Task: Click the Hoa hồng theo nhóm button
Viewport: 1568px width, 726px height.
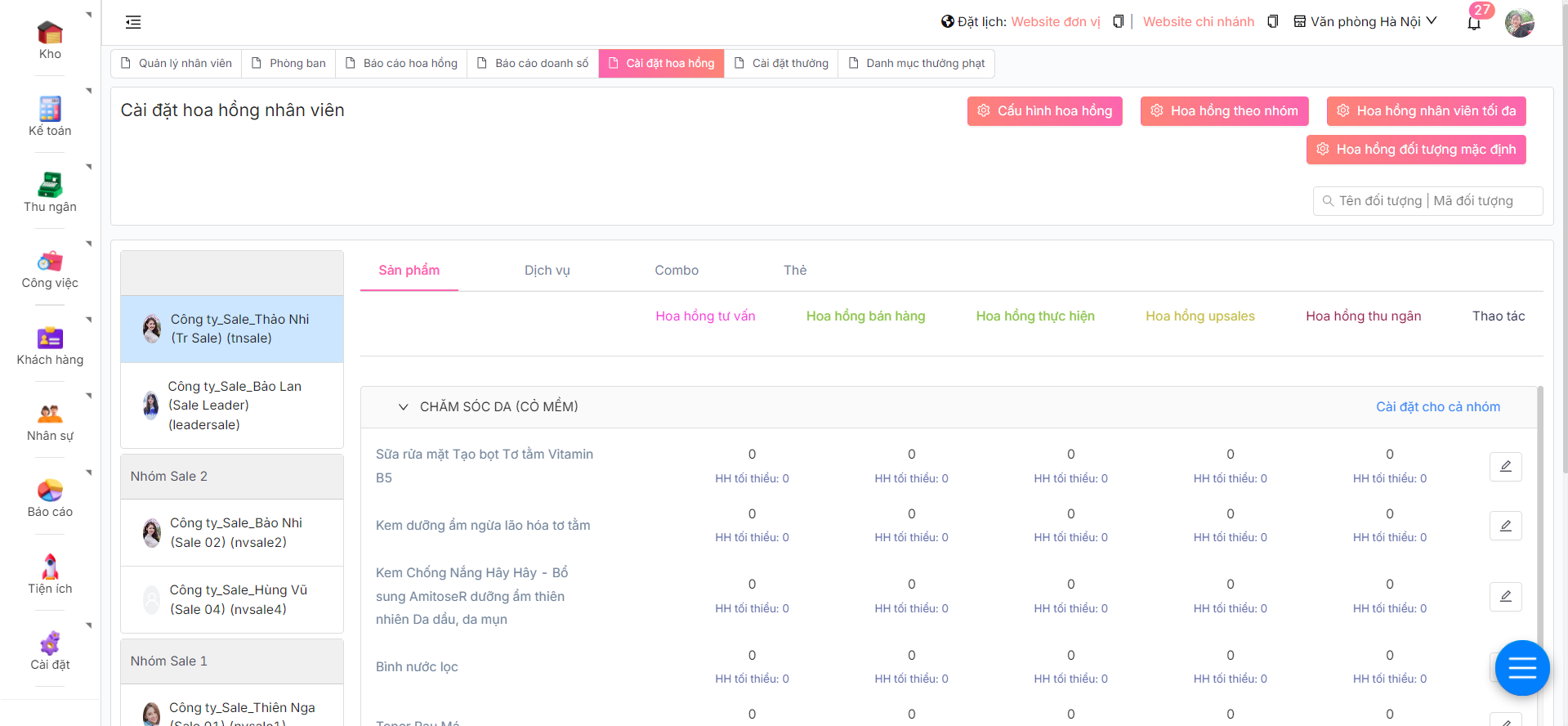Action: [1224, 111]
